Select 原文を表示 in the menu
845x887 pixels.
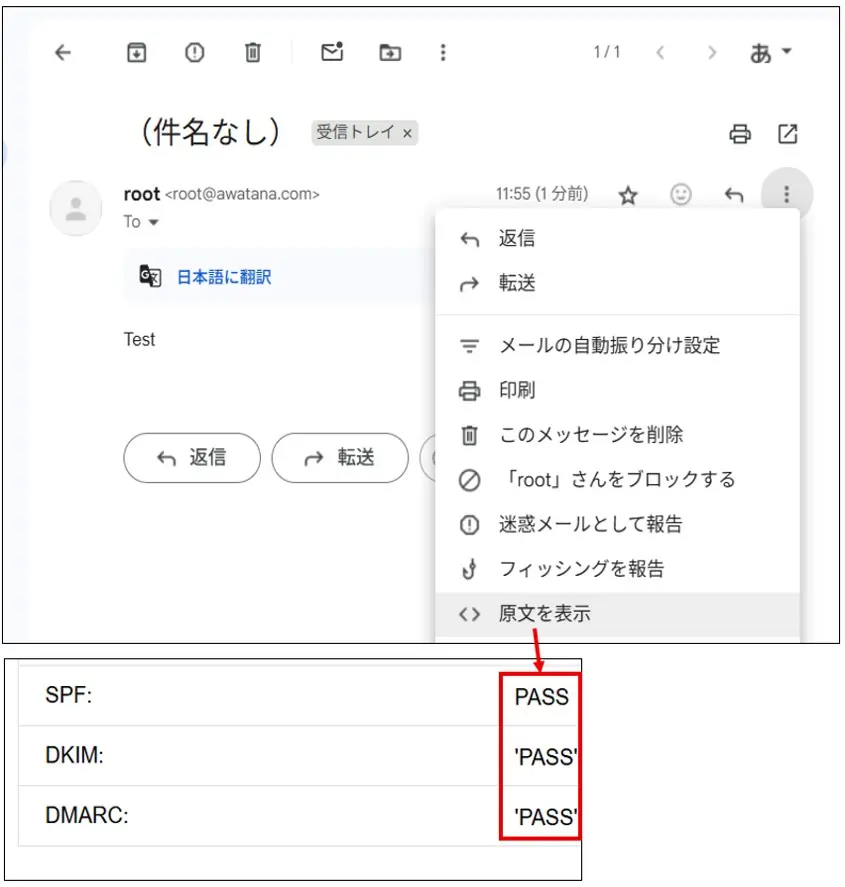point(618,614)
